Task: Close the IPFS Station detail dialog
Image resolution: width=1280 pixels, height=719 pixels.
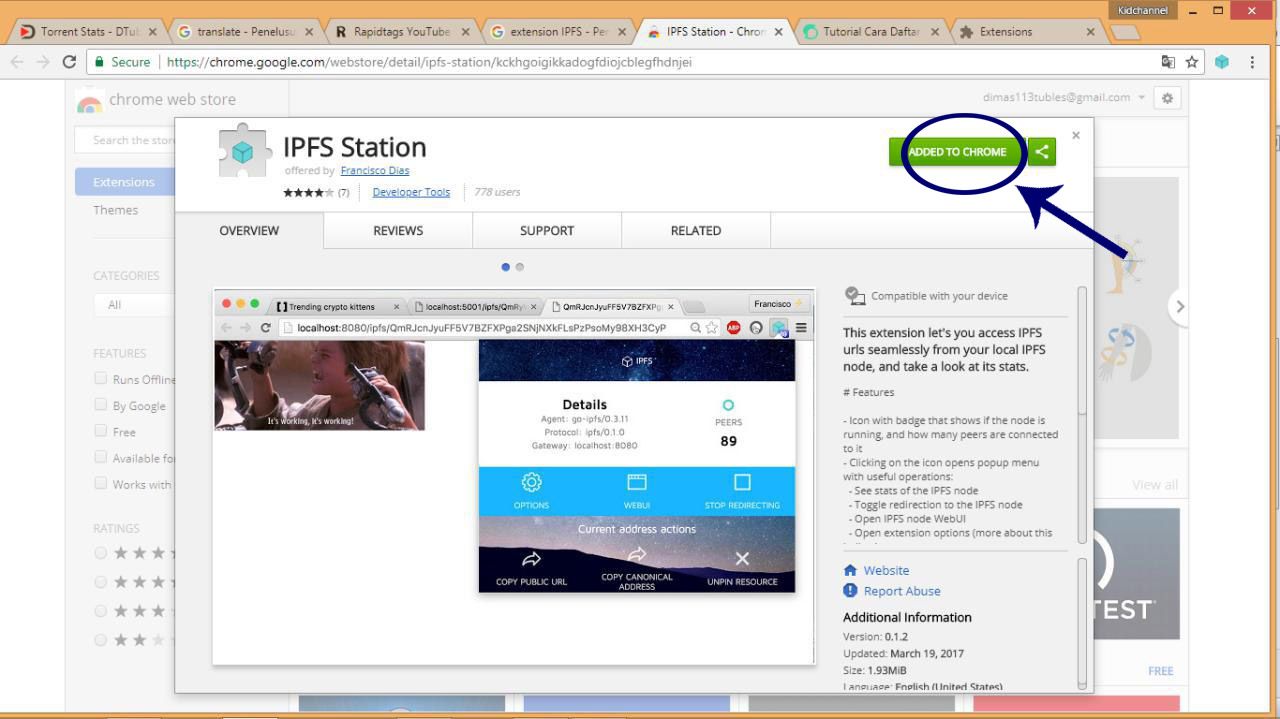Action: [x=1076, y=135]
